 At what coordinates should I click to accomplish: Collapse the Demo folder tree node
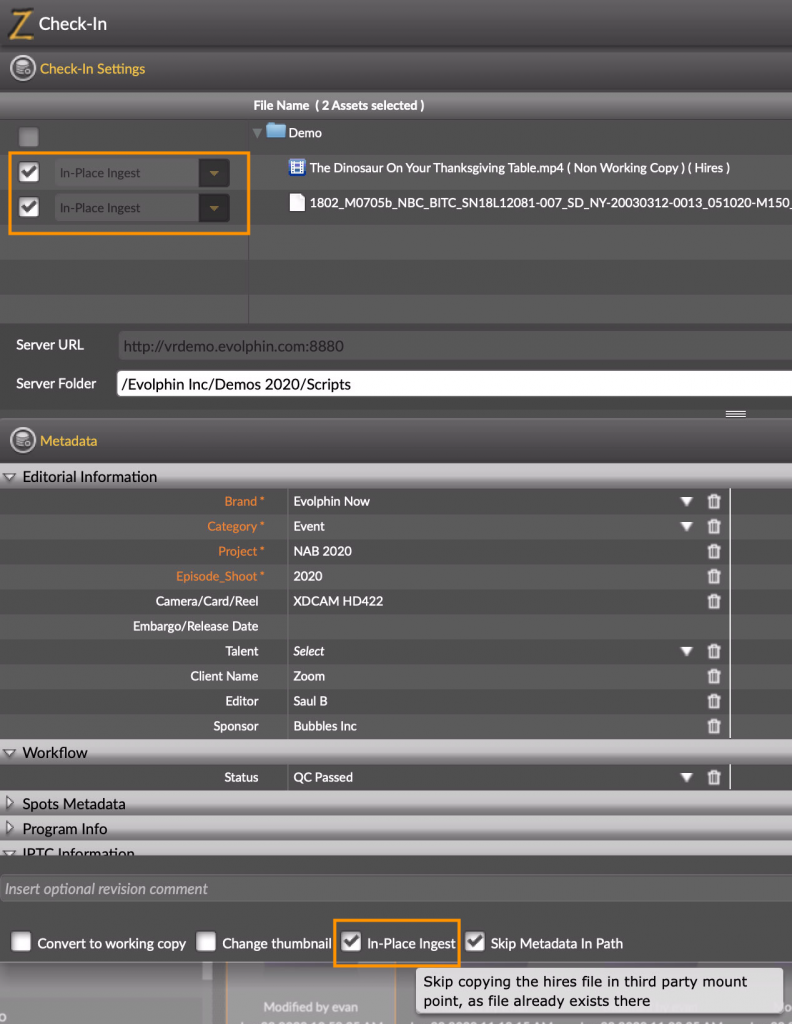coord(257,133)
